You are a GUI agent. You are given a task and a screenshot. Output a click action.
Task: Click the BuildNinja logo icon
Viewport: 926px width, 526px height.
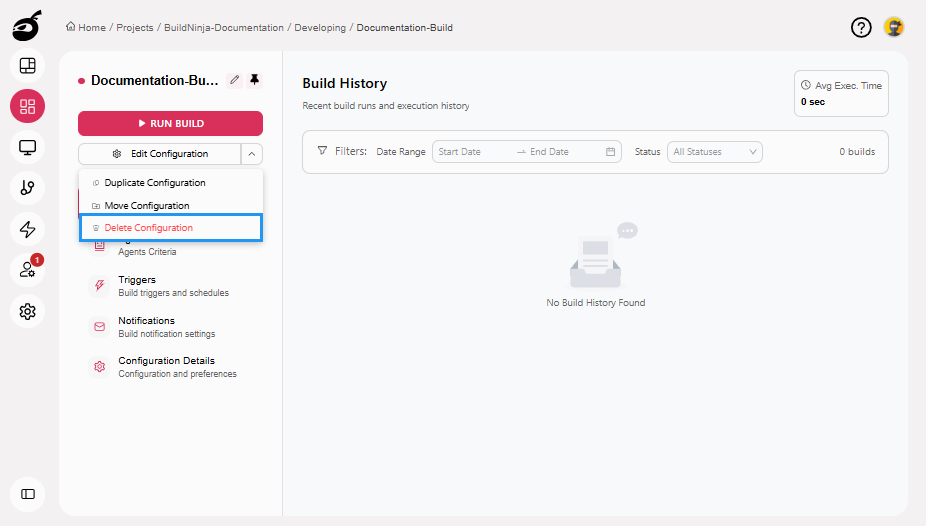point(27,26)
